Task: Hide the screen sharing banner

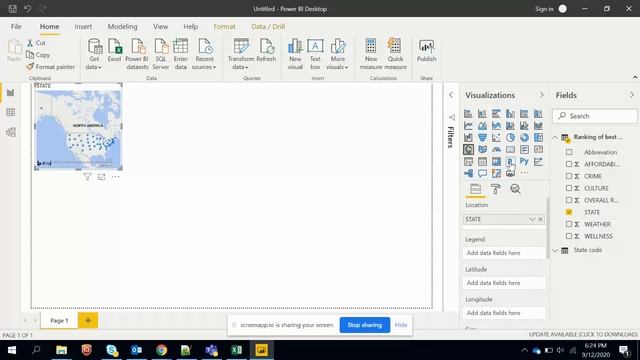Action: 401,325
